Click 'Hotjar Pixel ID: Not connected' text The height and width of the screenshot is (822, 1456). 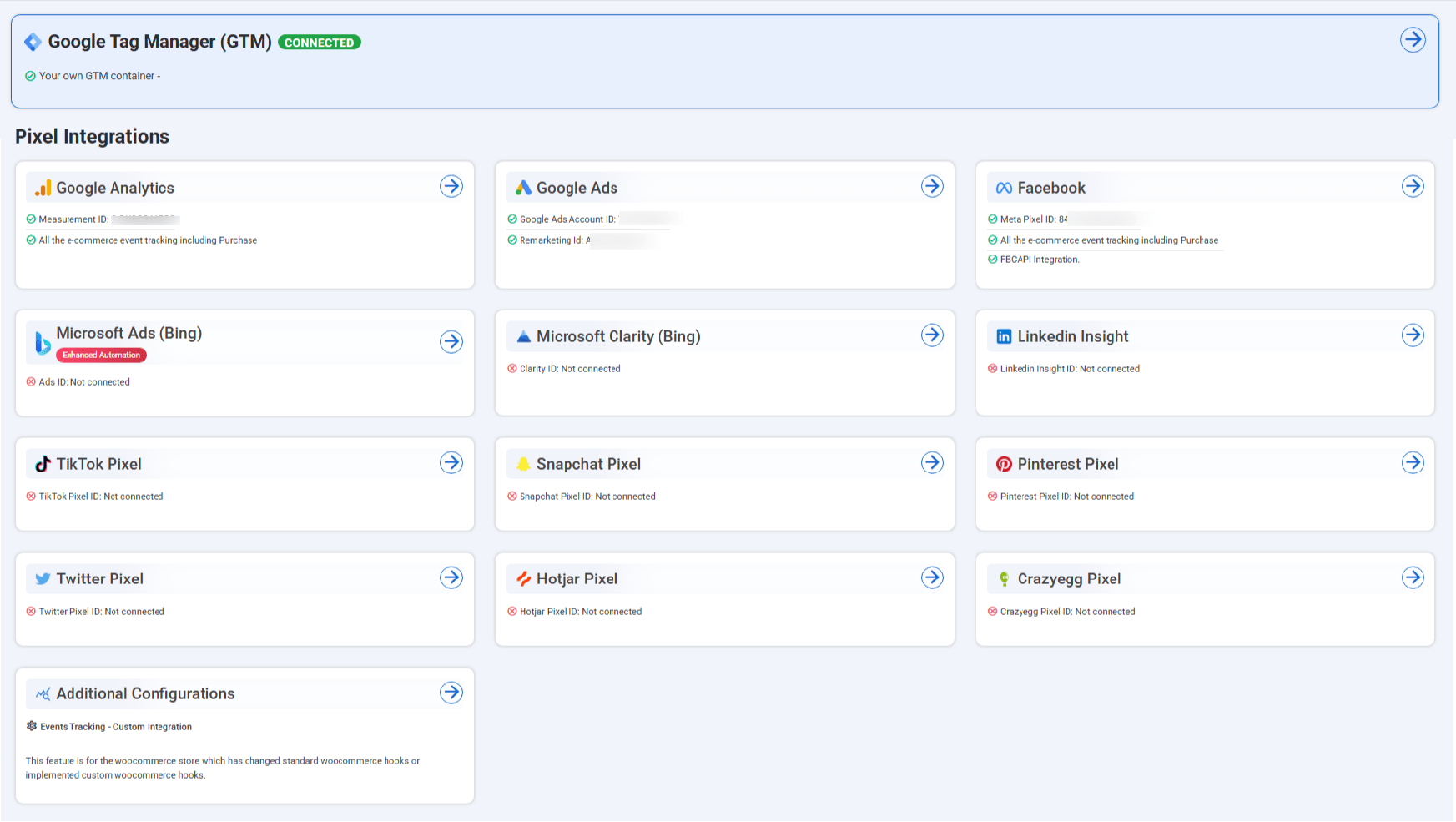581,612
